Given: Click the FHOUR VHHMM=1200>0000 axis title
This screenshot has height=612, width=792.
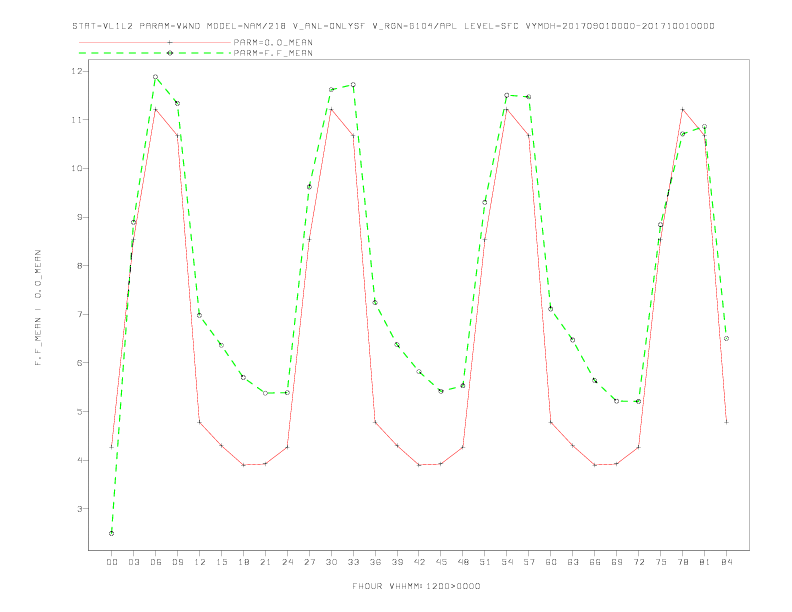Looking at the screenshot, I should 416,586.
